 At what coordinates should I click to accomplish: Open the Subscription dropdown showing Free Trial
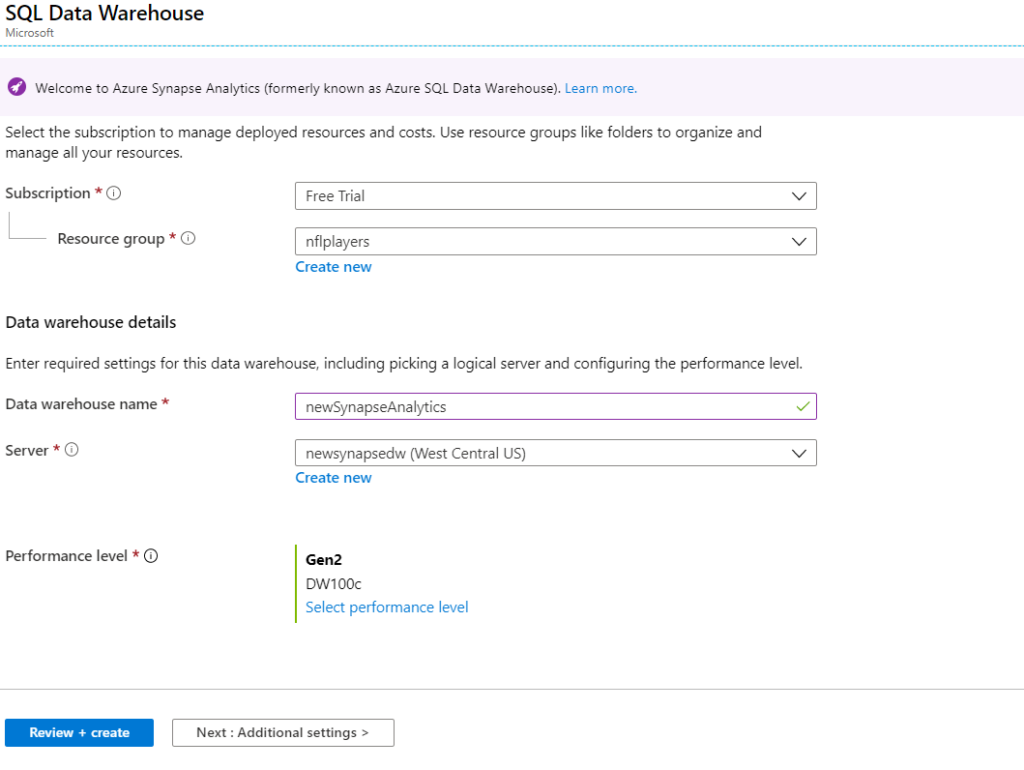(556, 196)
